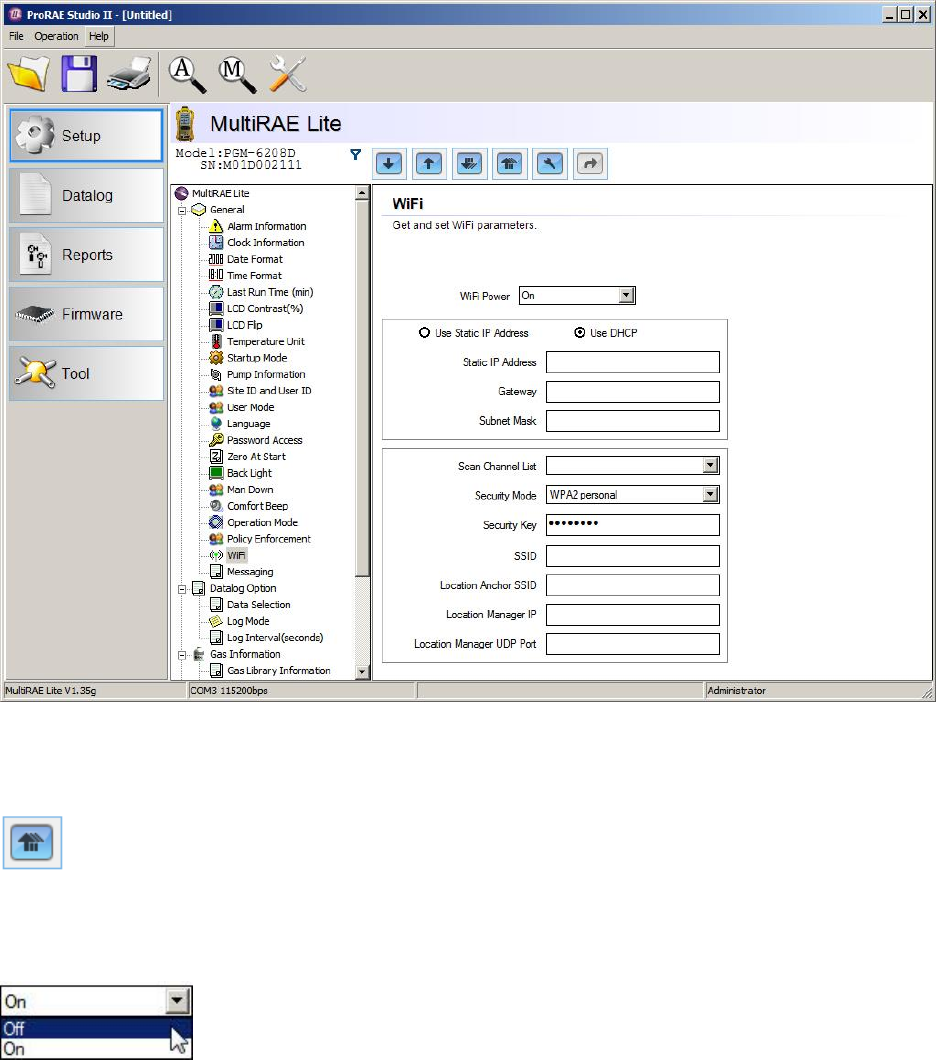
Task: Open the File menu
Action: coord(16,37)
